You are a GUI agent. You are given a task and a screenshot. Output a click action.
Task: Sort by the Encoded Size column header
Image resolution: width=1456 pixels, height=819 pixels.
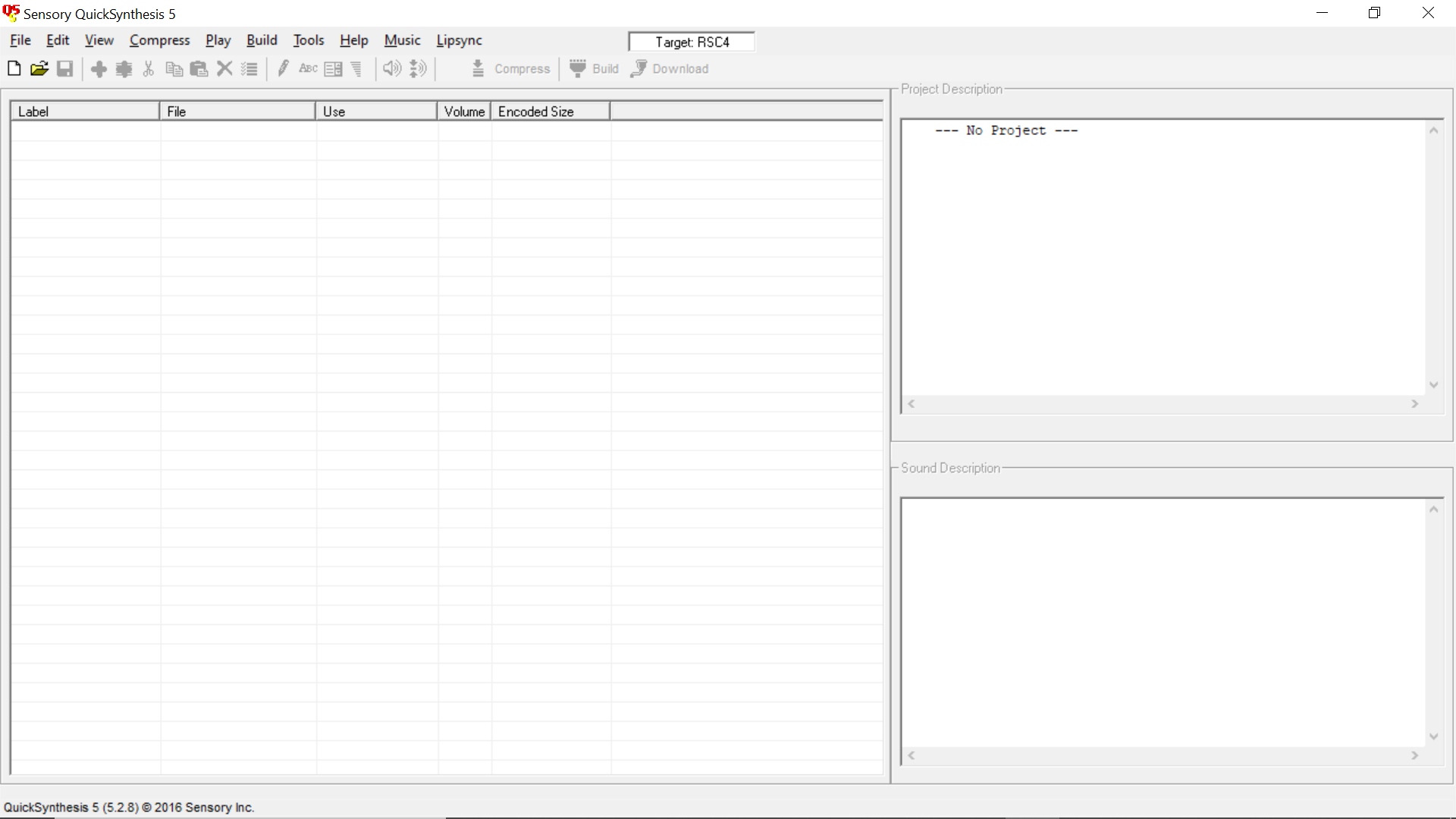pyautogui.click(x=551, y=111)
